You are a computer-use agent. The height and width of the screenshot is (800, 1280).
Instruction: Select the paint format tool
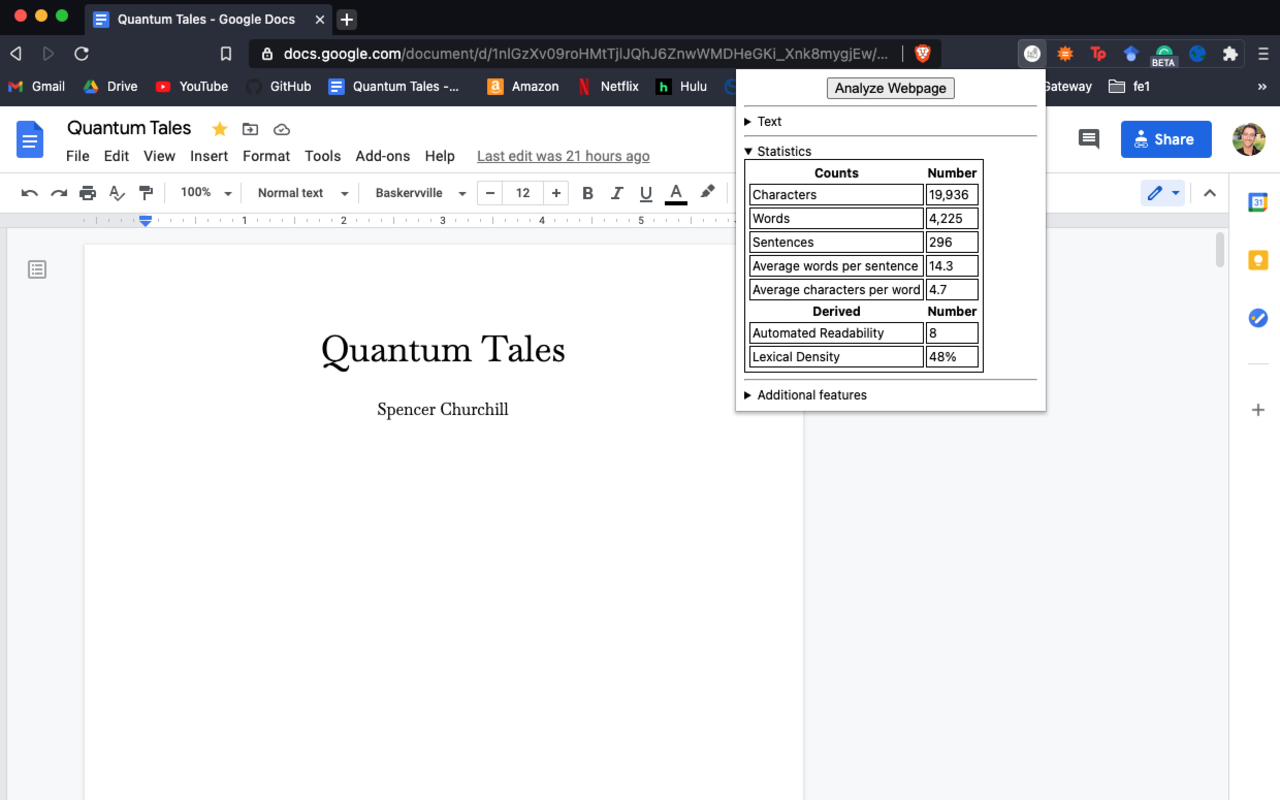pyautogui.click(x=146, y=193)
